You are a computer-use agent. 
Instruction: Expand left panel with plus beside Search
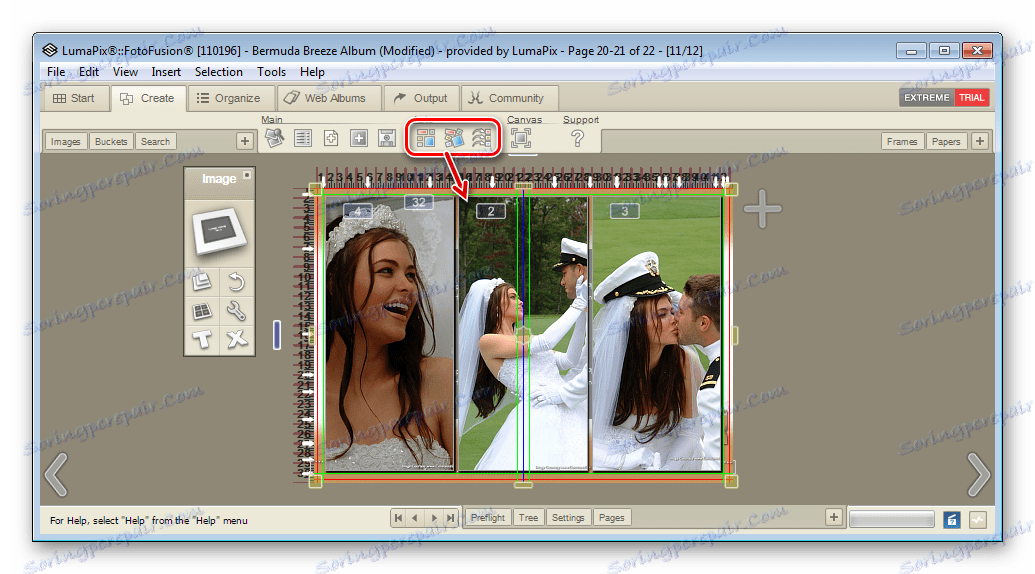click(x=244, y=141)
